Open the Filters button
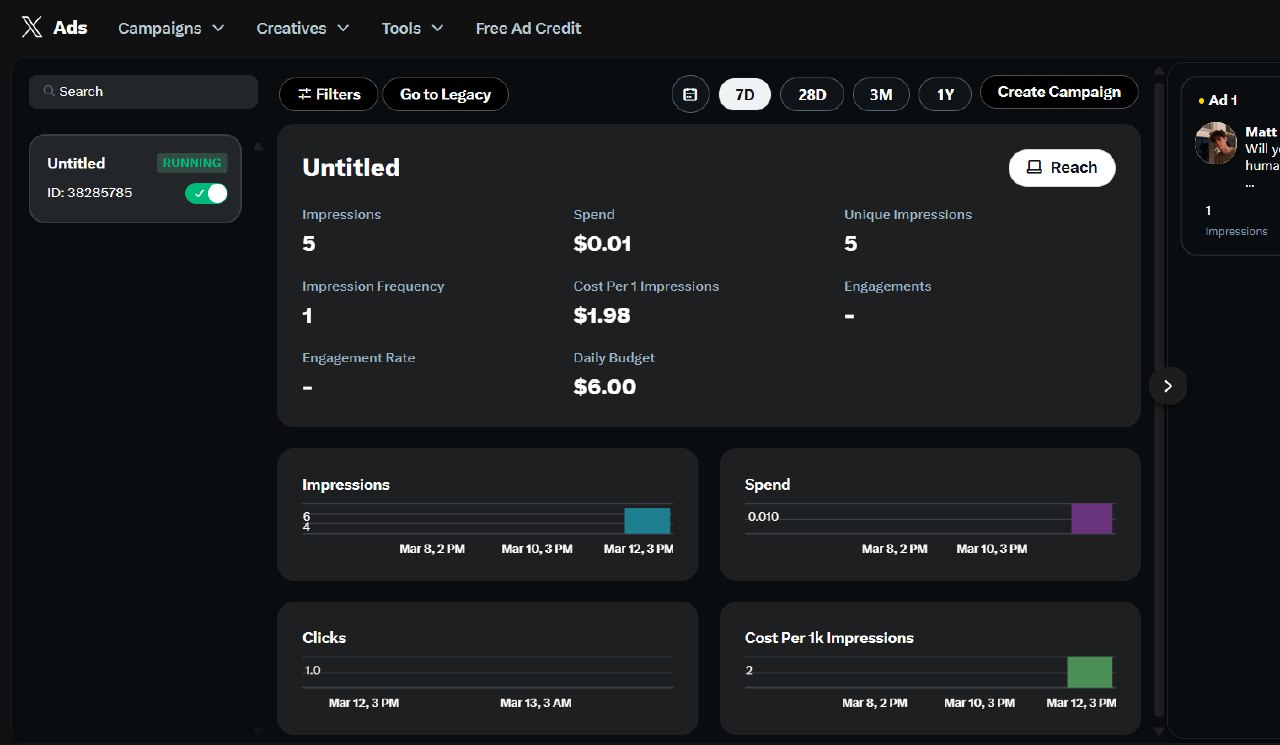Screen dimensions: 1280x745 328,94
